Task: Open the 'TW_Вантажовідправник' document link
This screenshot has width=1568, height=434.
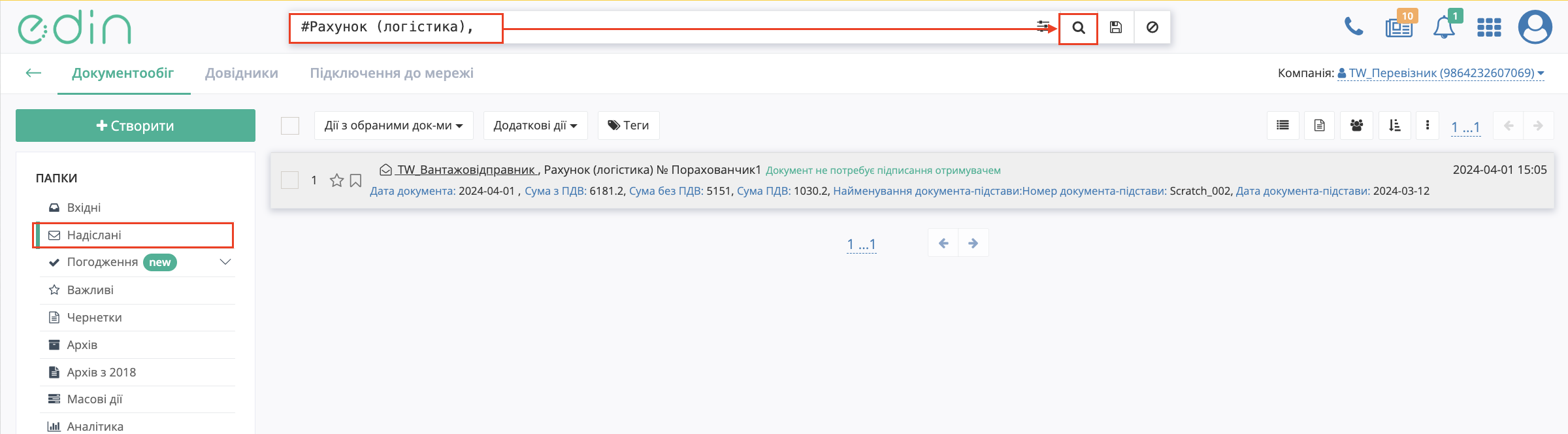Action: (466, 170)
